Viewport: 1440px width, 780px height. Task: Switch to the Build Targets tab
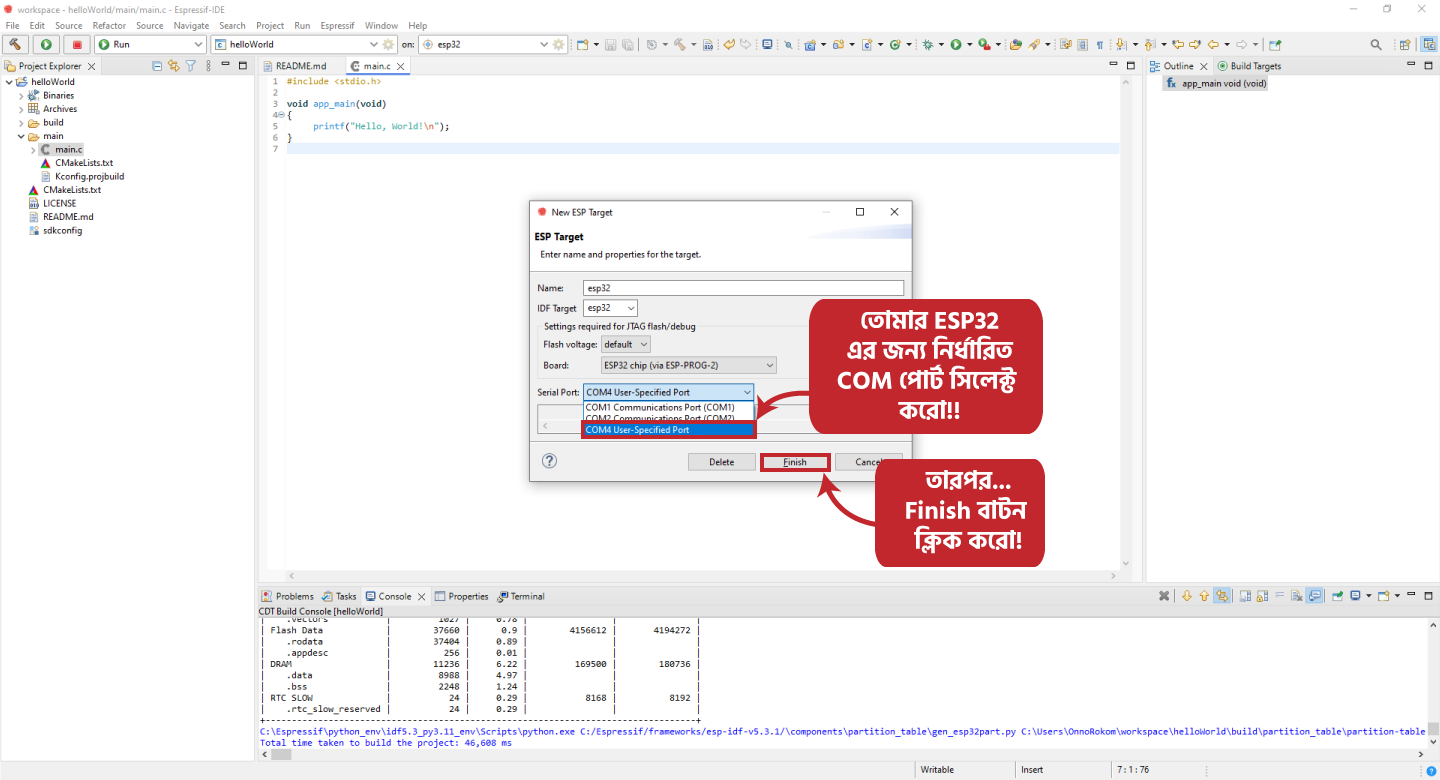tap(1249, 66)
